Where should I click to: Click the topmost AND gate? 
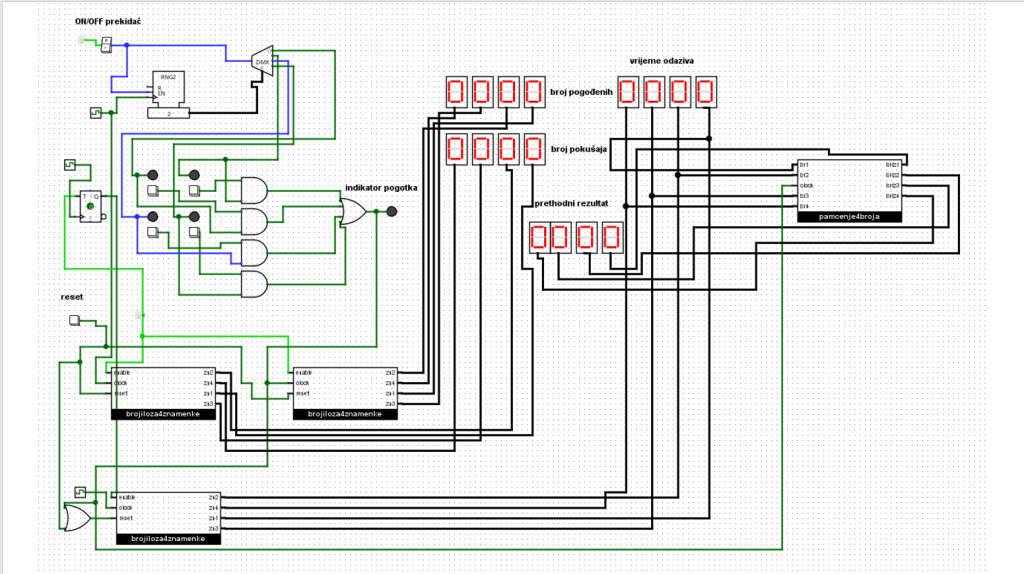click(x=254, y=189)
